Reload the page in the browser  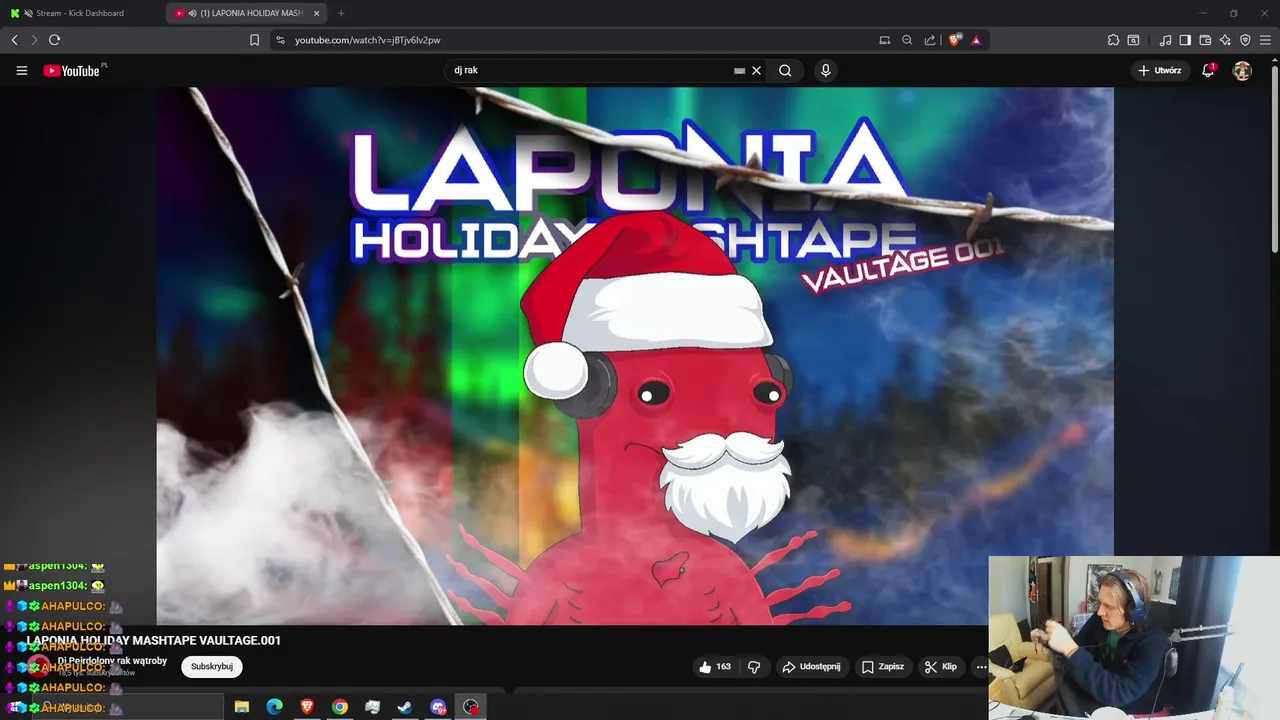pos(54,40)
